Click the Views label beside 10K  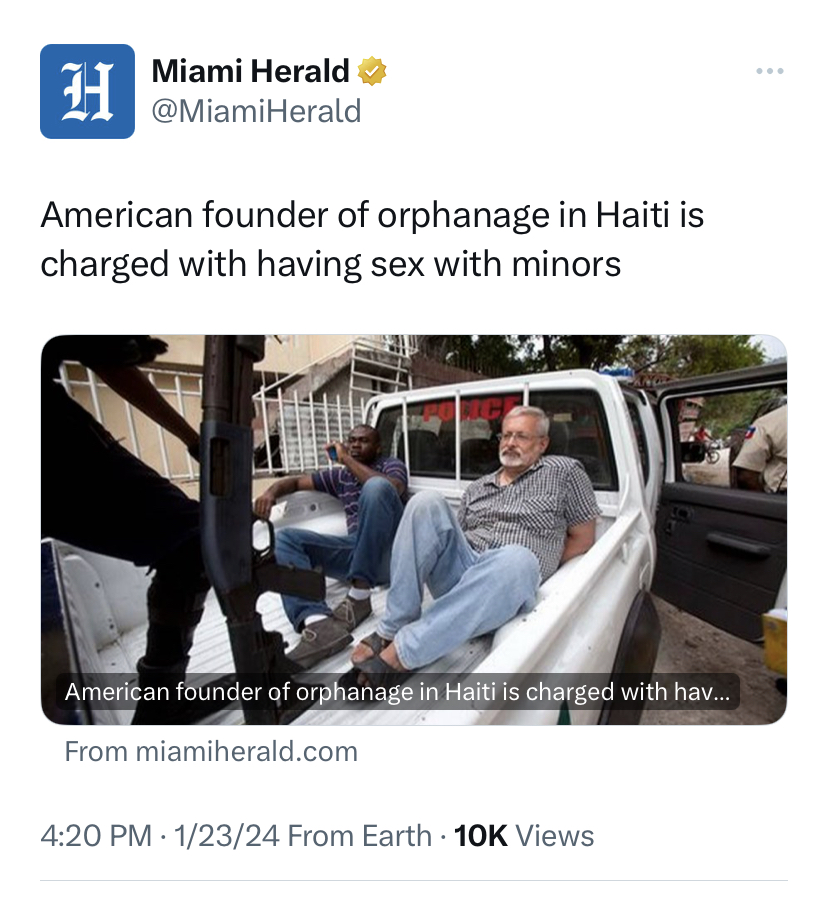[x=554, y=836]
